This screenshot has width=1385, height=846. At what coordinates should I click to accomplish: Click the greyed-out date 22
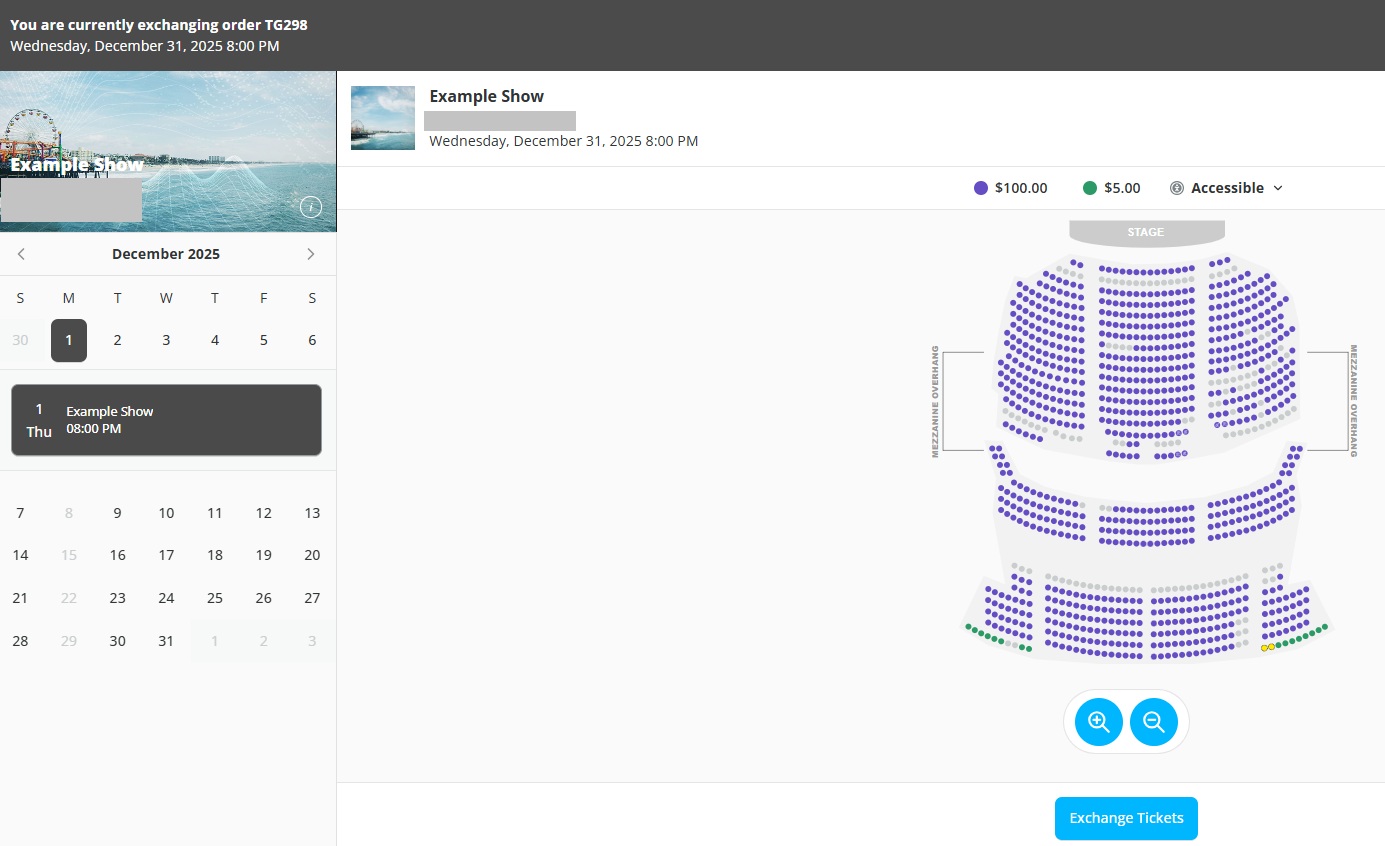point(69,598)
